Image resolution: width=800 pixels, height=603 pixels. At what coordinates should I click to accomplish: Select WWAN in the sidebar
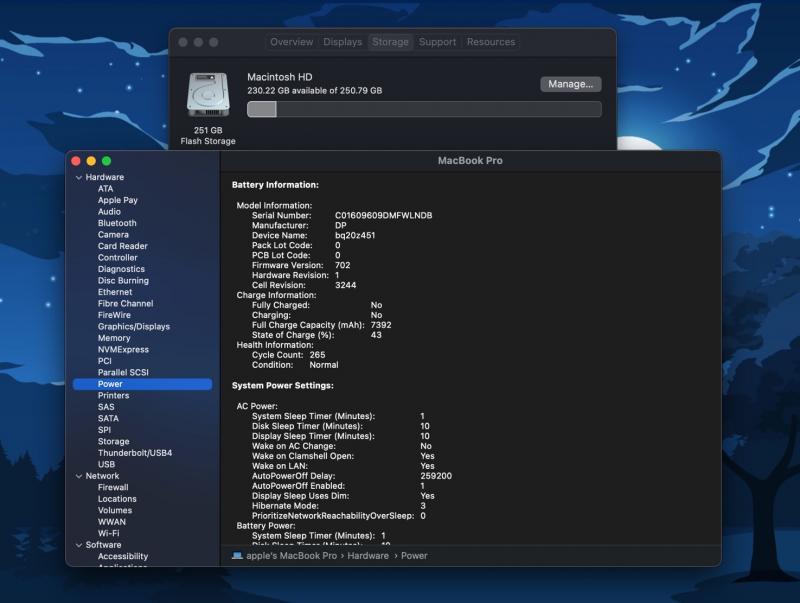(112, 522)
